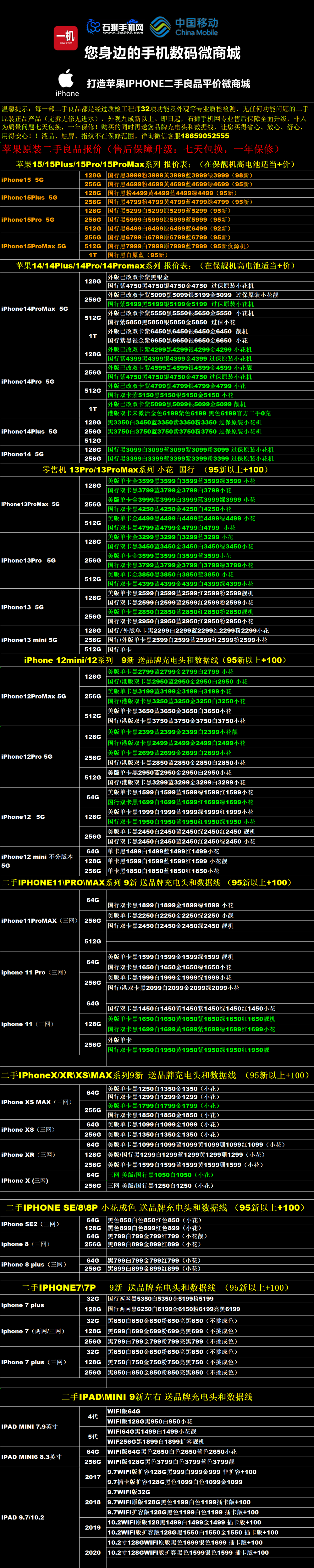
Task: Click the 4代 generation cell
Action: coord(93,1417)
